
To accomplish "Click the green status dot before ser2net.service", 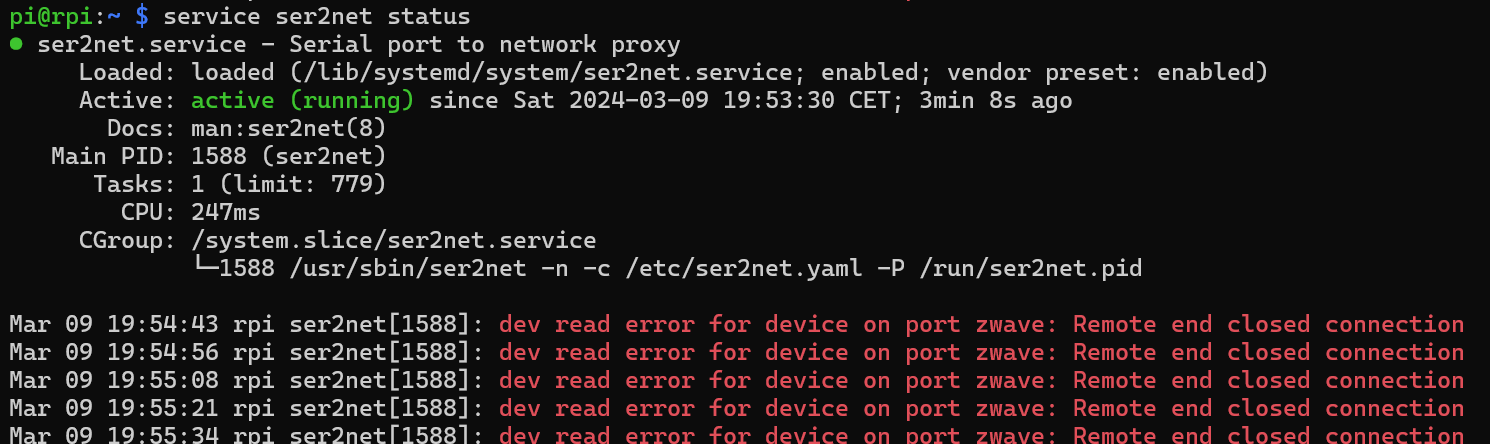I will tap(16, 45).
